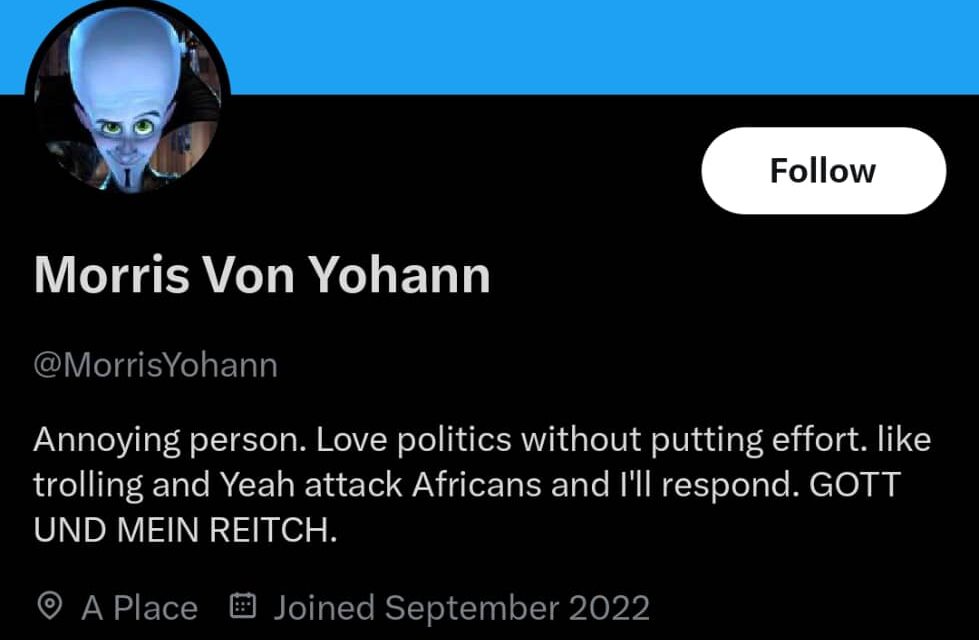This screenshot has width=979, height=640.
Task: Click the first line of the bio
Action: [480, 438]
